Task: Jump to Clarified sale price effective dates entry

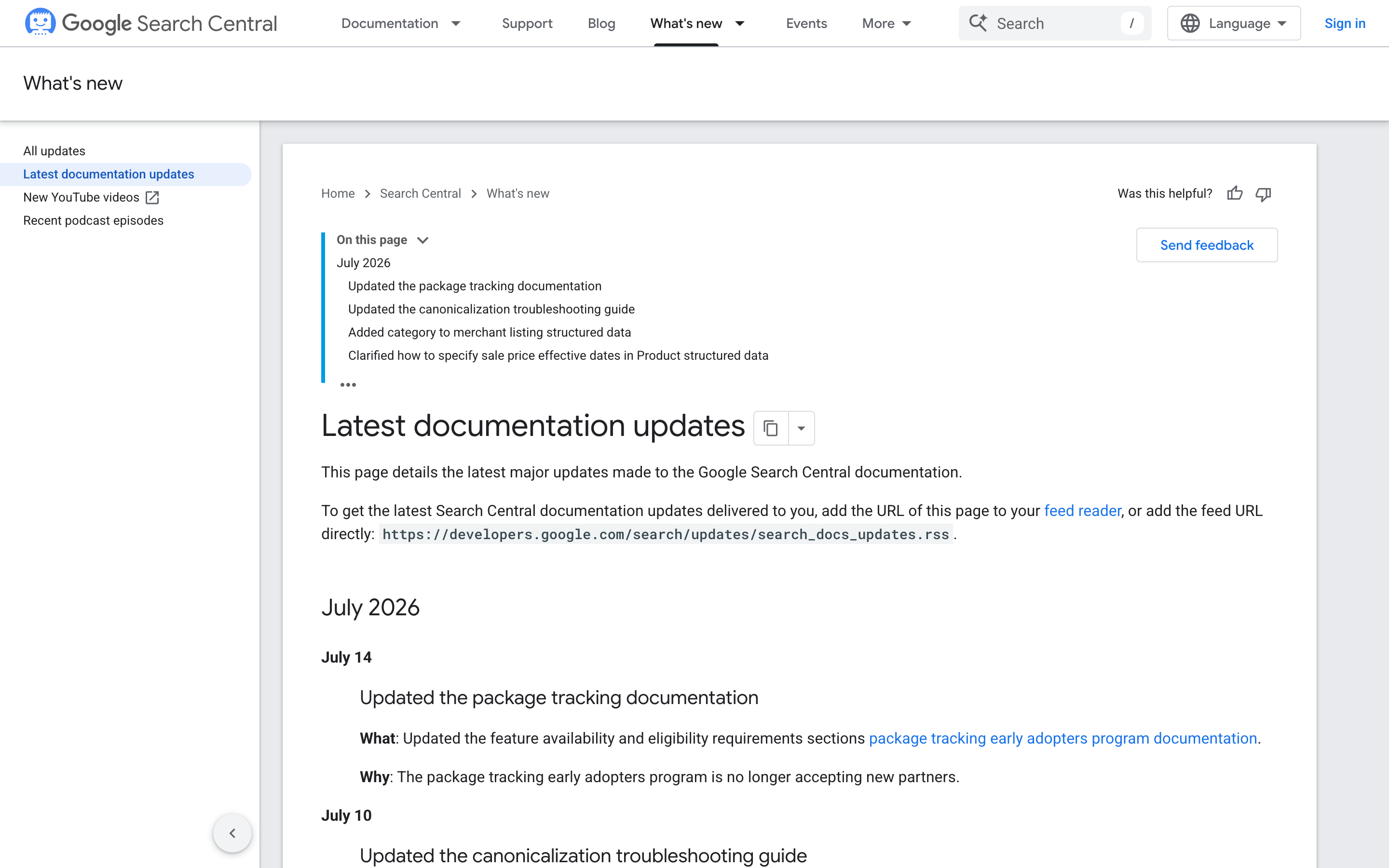Action: click(x=558, y=356)
